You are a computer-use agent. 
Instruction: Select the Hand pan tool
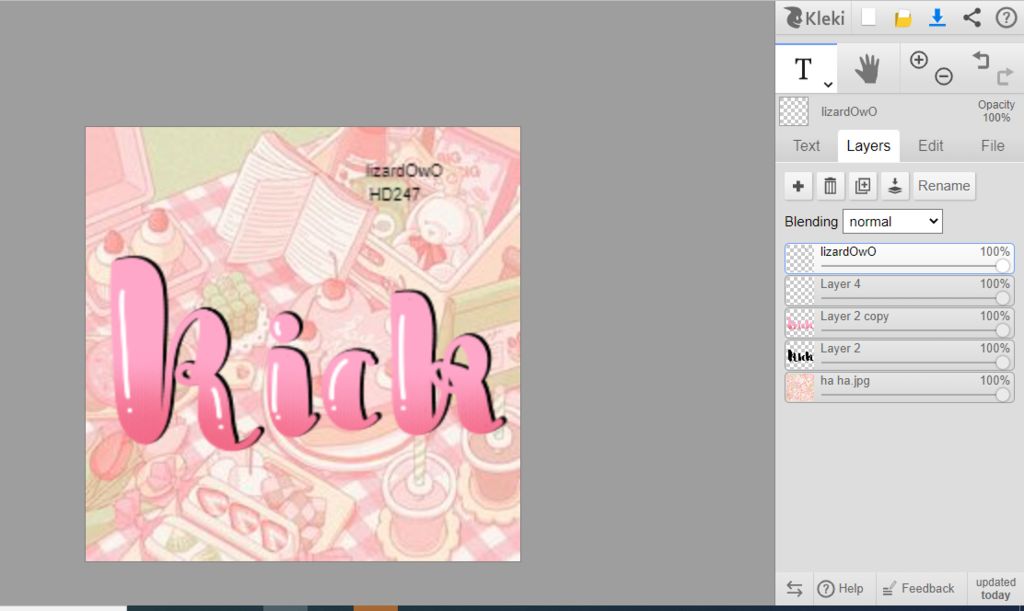[867, 69]
